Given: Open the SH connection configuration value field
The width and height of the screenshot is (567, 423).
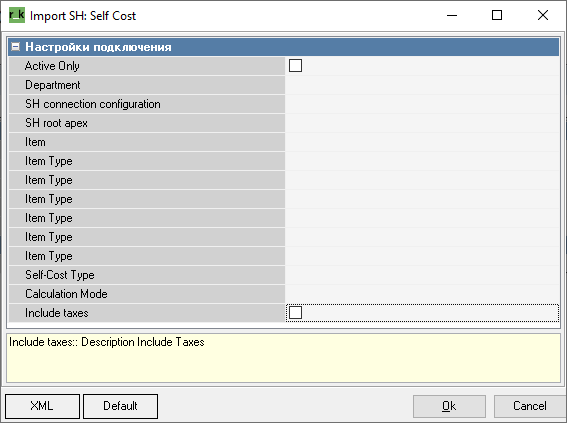Looking at the screenshot, I should coord(422,104).
